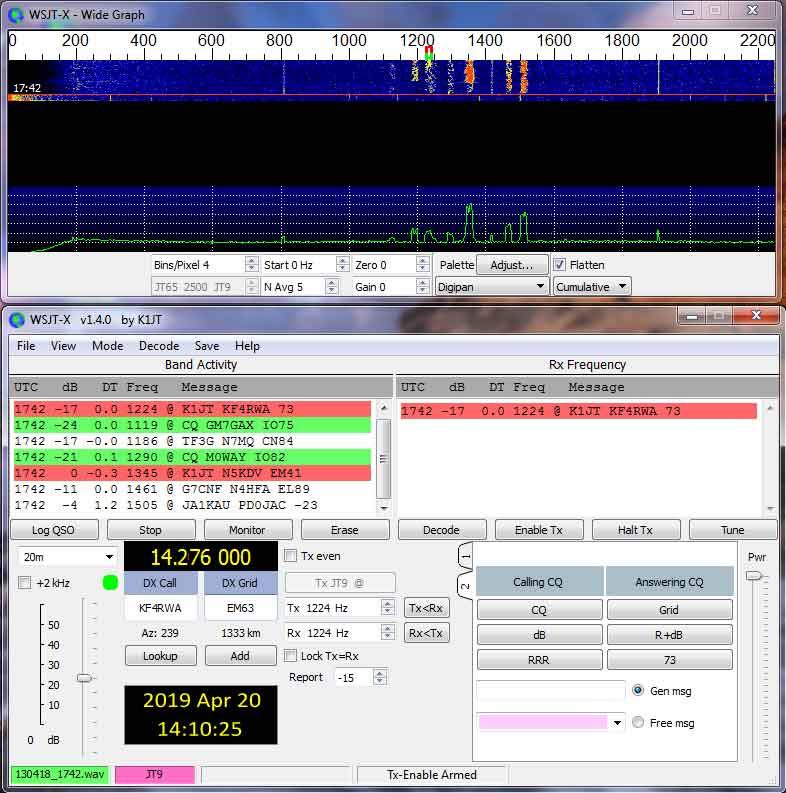Click the Enable Tx button
The image size is (786, 793).
coord(539,530)
